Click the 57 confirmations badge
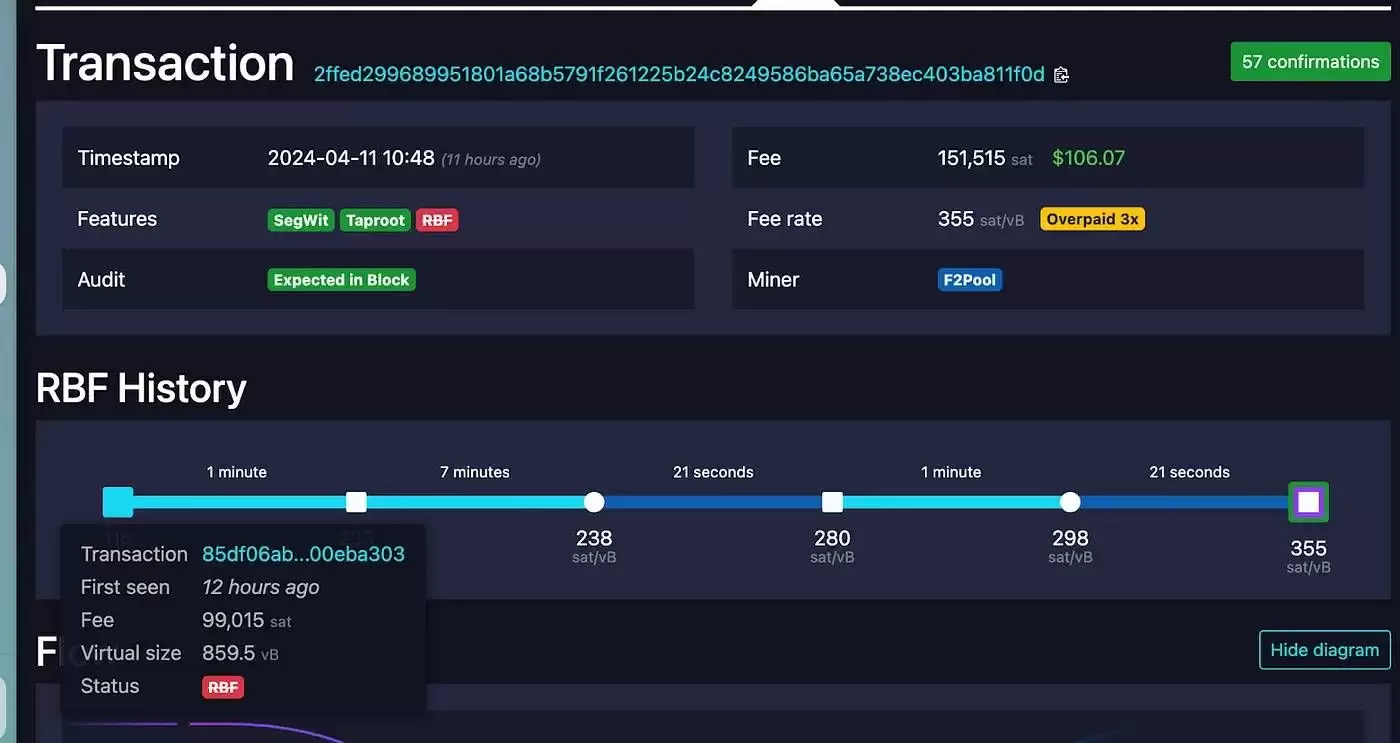The width and height of the screenshot is (1400, 743). (x=1310, y=61)
